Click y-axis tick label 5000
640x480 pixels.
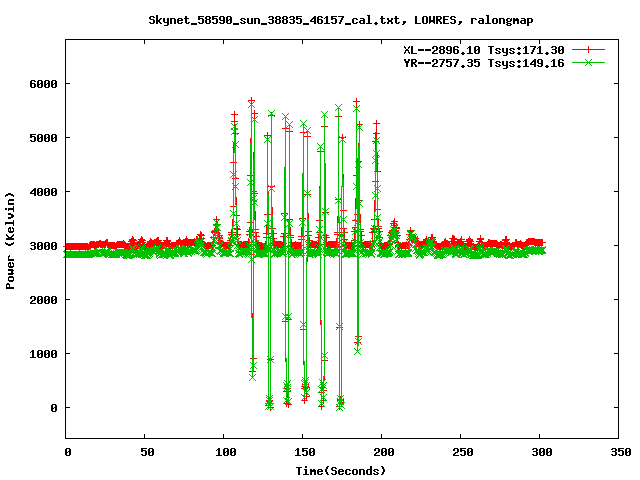43,138
